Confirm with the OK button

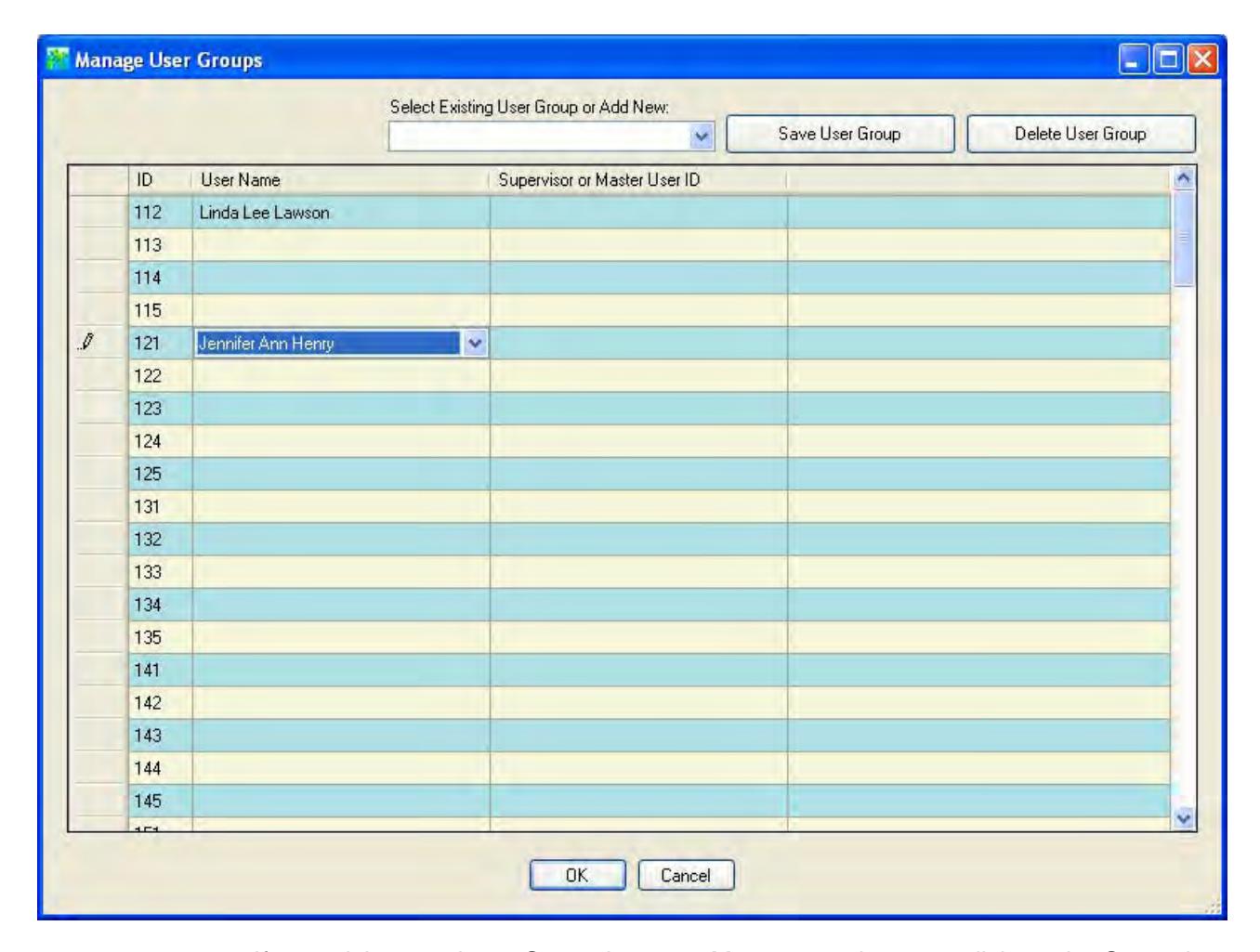[x=577, y=875]
